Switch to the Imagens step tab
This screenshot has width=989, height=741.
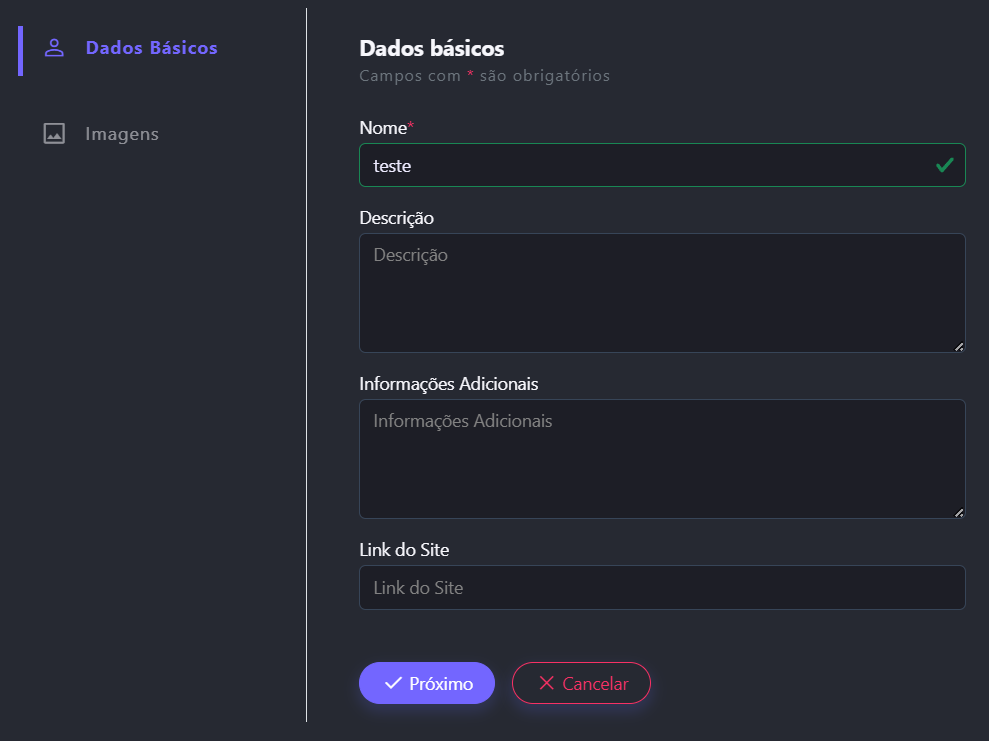tap(121, 134)
